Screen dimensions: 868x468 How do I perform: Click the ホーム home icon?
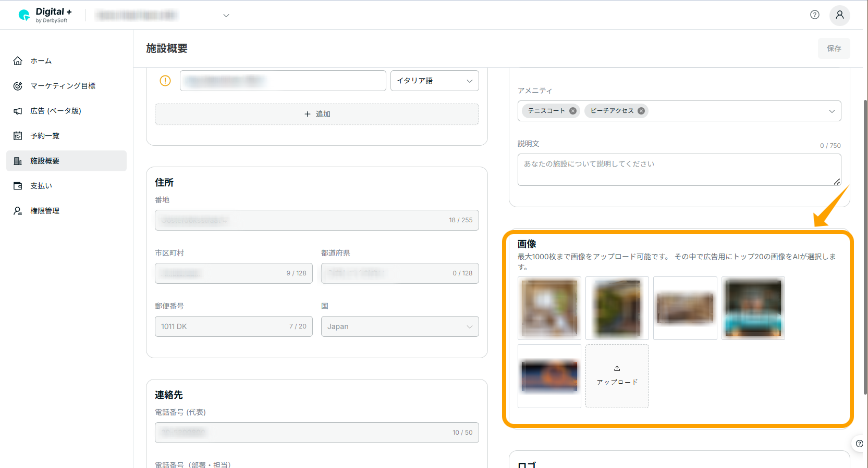coord(18,61)
